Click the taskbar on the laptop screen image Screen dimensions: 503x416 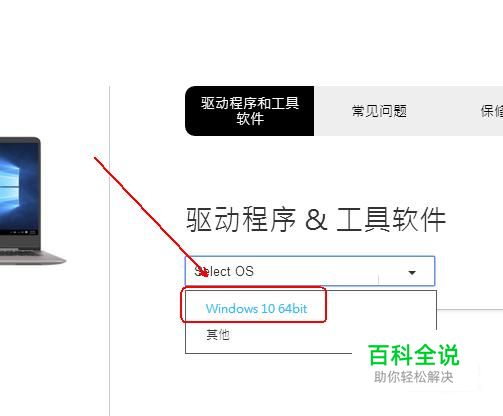[x=19, y=232]
